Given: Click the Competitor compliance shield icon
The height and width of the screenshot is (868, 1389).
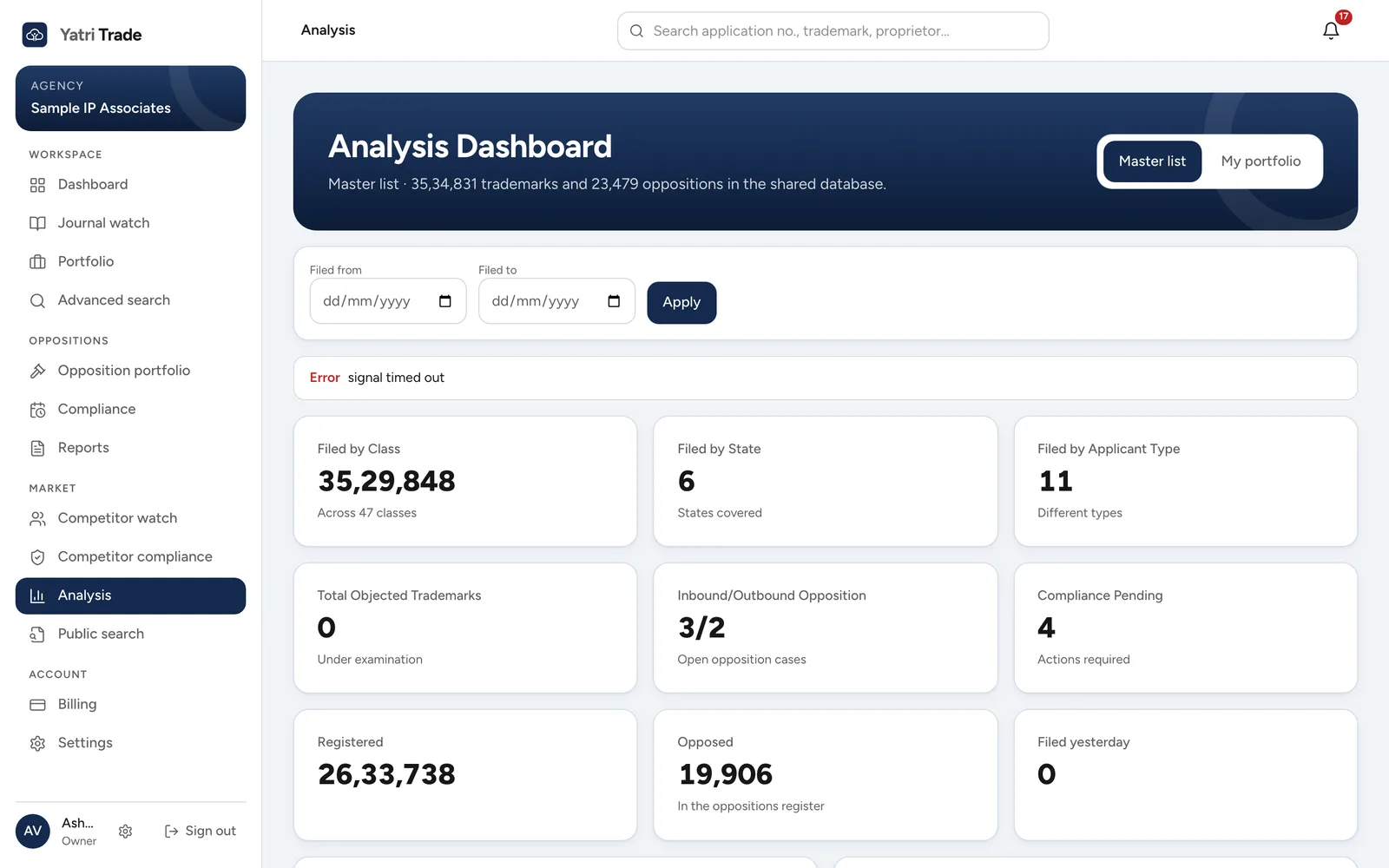Looking at the screenshot, I should click(x=37, y=557).
